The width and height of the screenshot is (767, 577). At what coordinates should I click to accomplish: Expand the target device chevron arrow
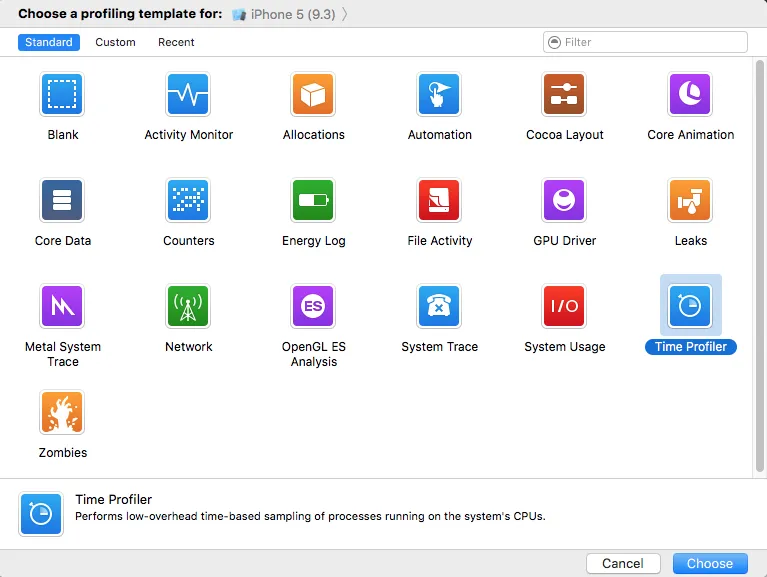click(344, 14)
